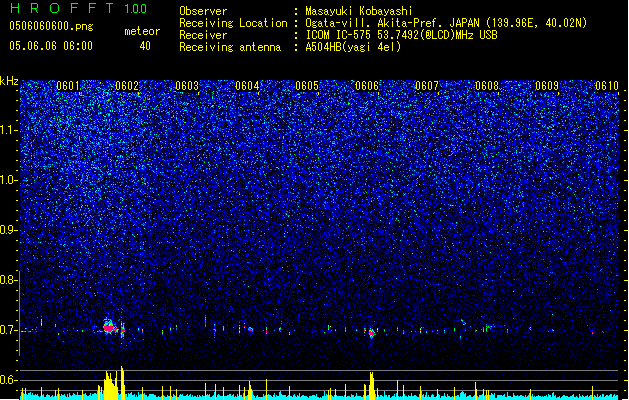
Task: Click the 0.7 kHz axis label
Action: [8, 330]
